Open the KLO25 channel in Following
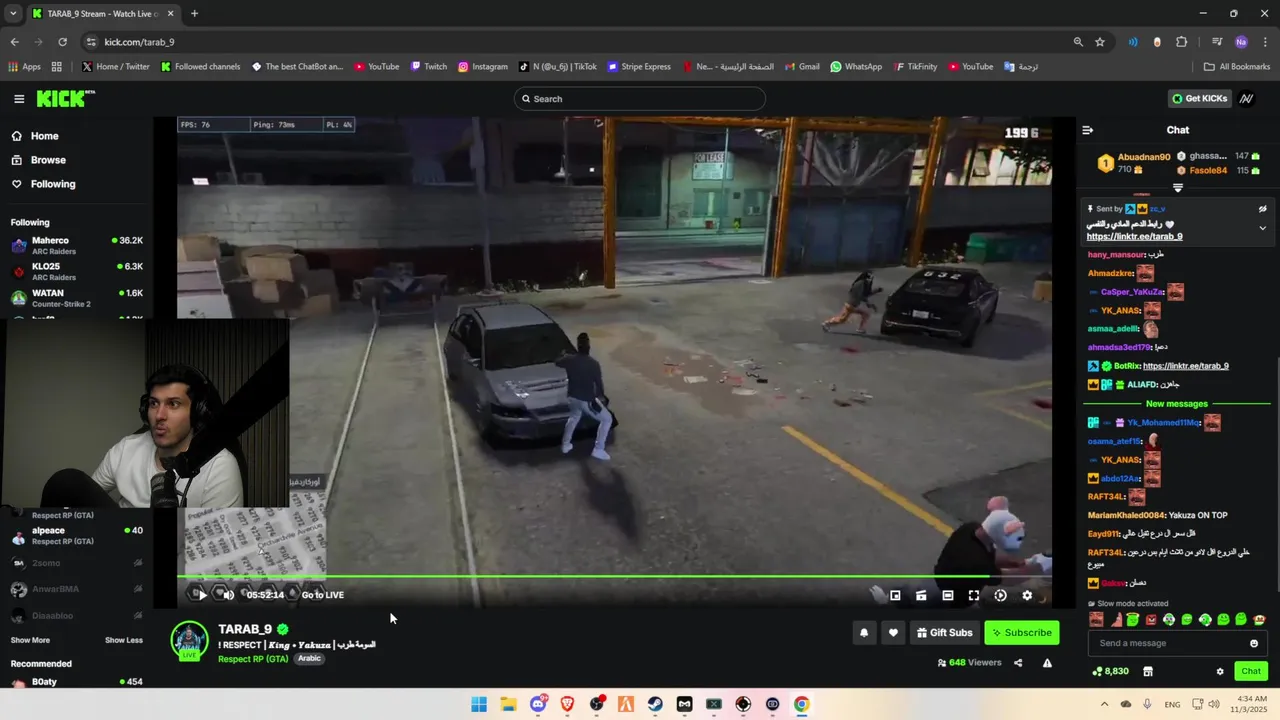This screenshot has height=720, width=1280. click(76, 272)
